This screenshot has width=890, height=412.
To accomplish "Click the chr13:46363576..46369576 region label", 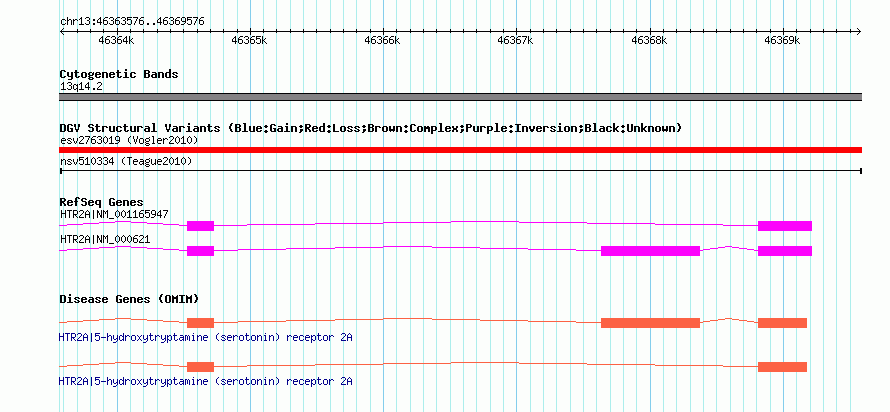I will (x=132, y=22).
